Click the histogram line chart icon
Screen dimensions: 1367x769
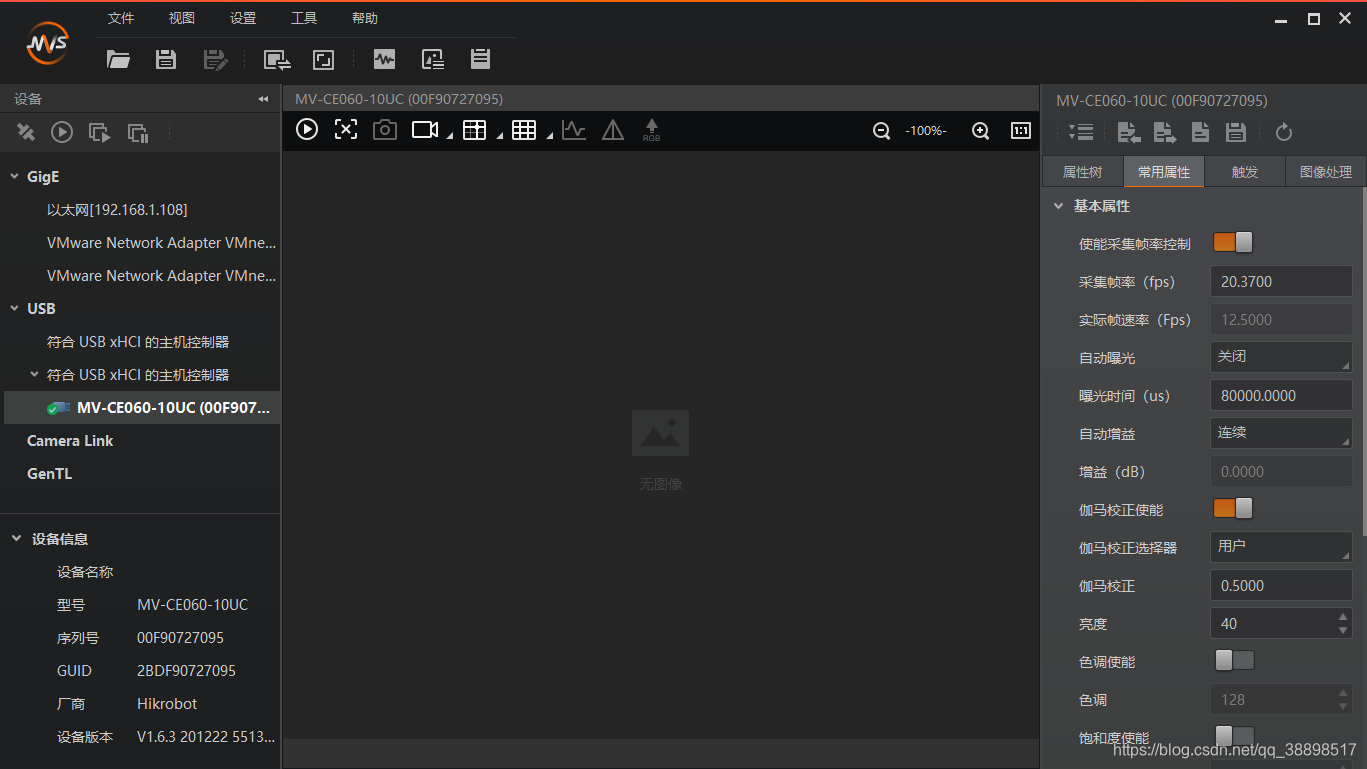tap(574, 130)
